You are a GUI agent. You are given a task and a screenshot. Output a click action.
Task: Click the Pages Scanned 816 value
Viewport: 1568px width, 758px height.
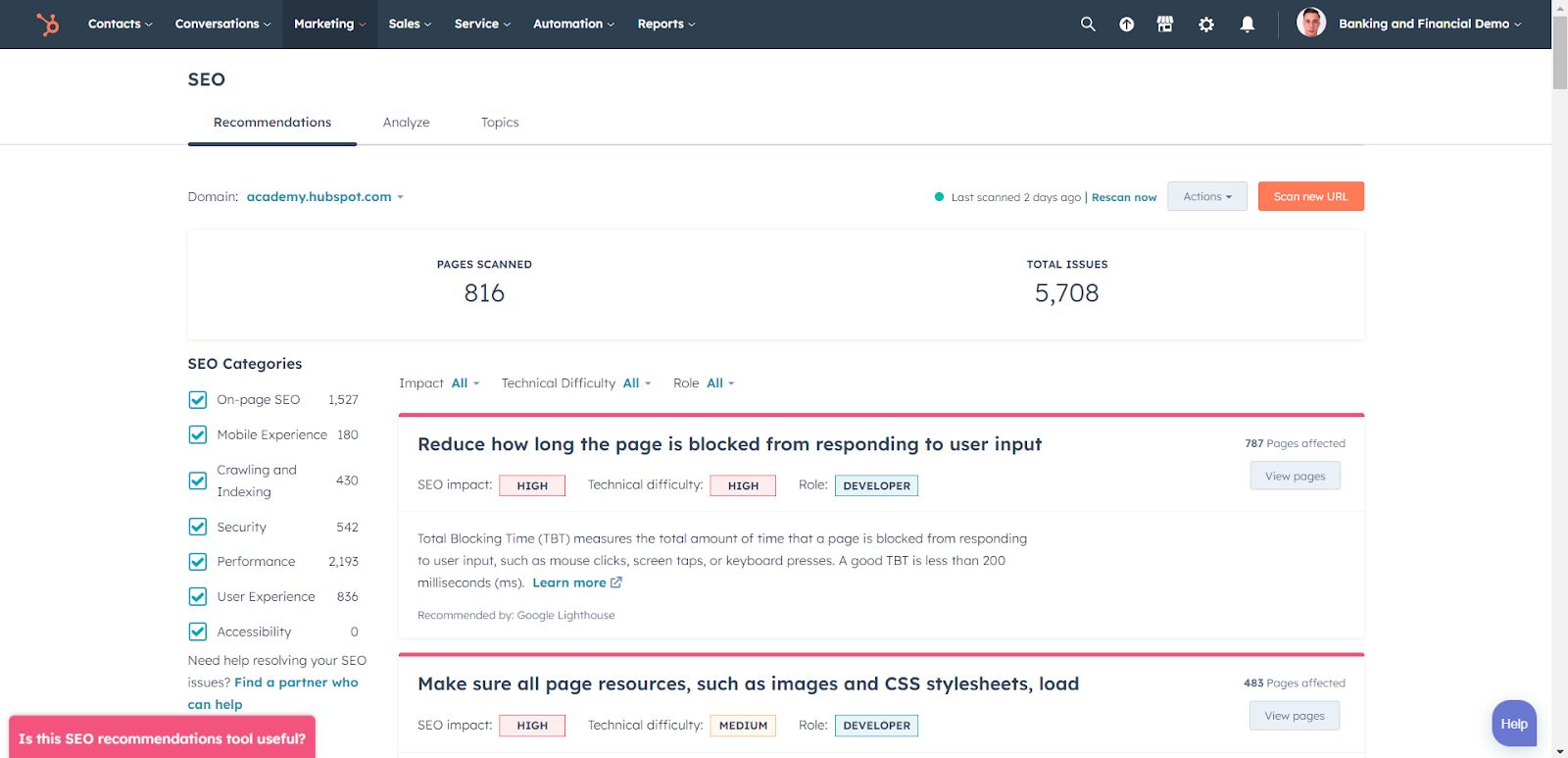[x=484, y=293]
